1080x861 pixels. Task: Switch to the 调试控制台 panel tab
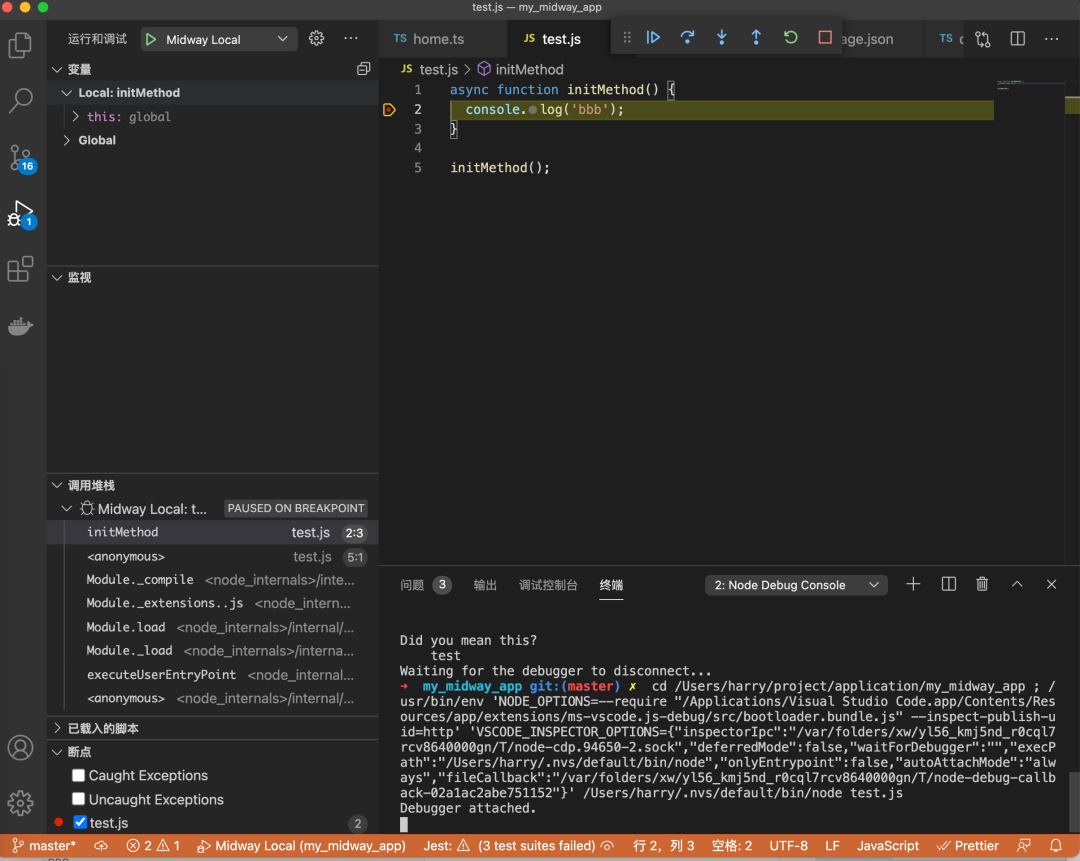548,585
